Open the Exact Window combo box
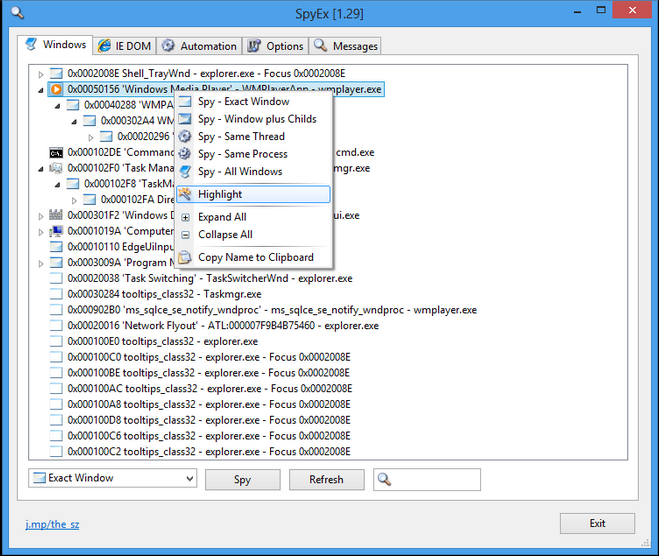The width and height of the screenshot is (659, 556). (x=113, y=478)
